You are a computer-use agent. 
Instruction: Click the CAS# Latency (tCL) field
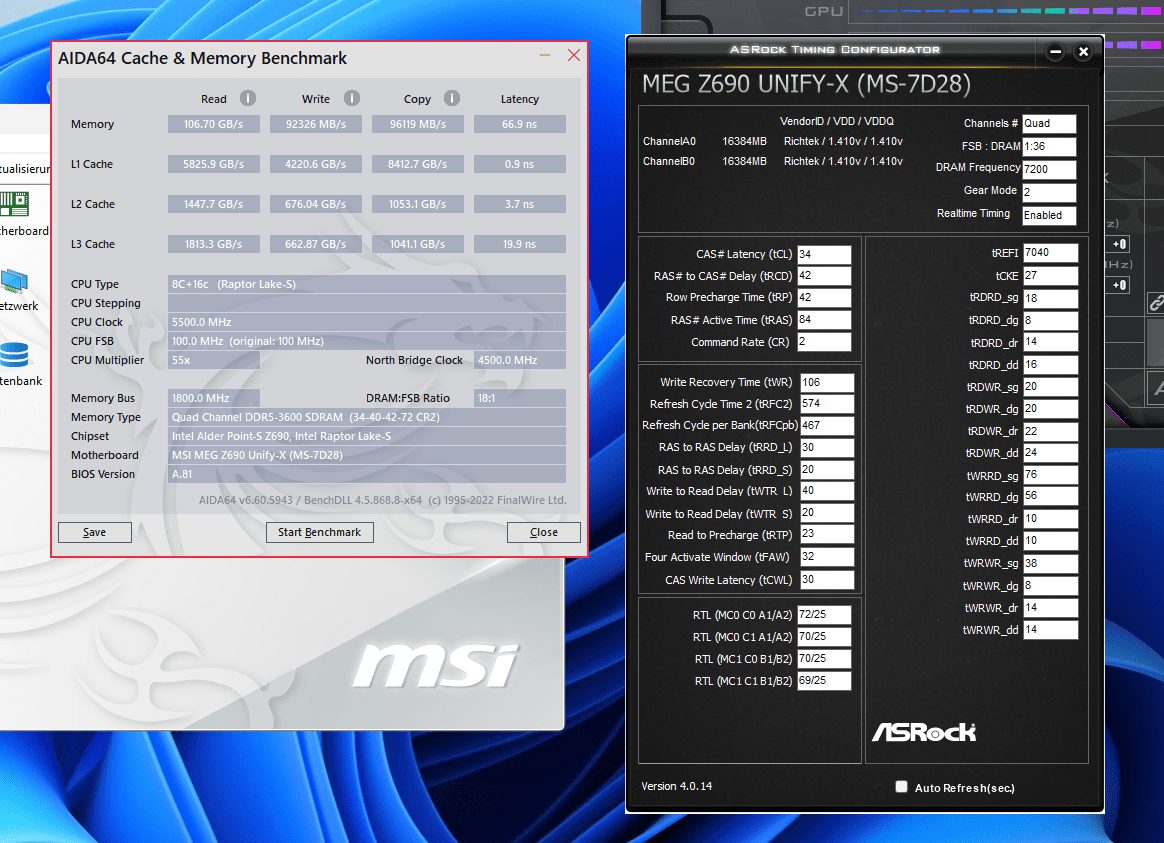[824, 255]
